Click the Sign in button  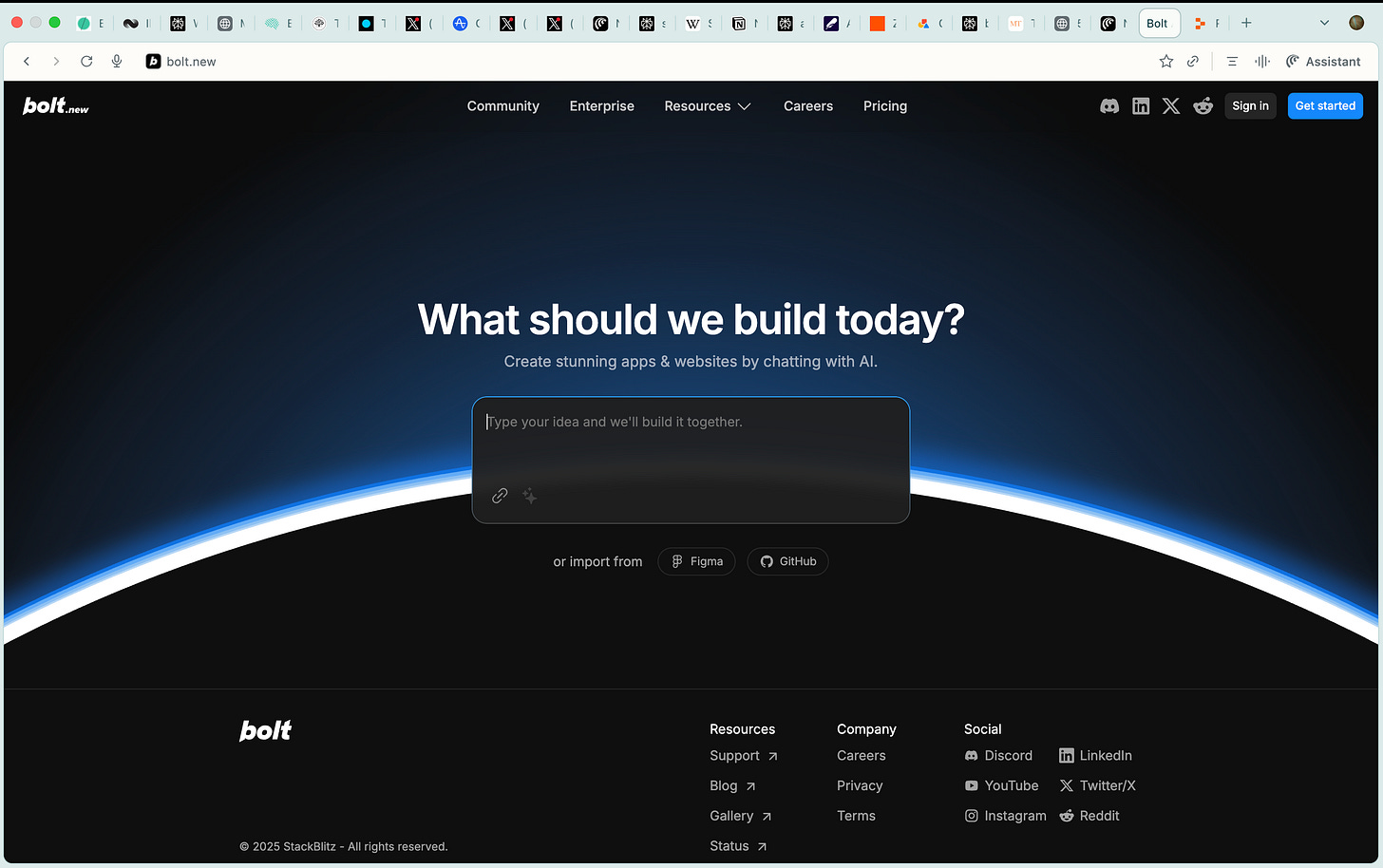[x=1250, y=106]
